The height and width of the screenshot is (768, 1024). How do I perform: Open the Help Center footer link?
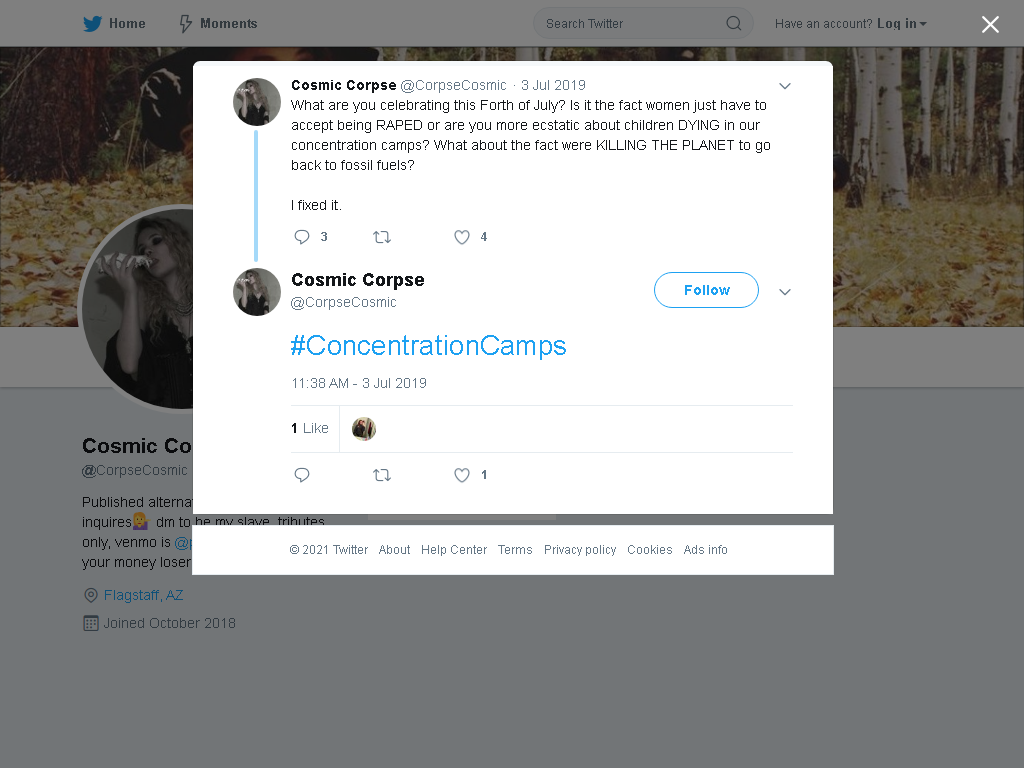coord(454,550)
